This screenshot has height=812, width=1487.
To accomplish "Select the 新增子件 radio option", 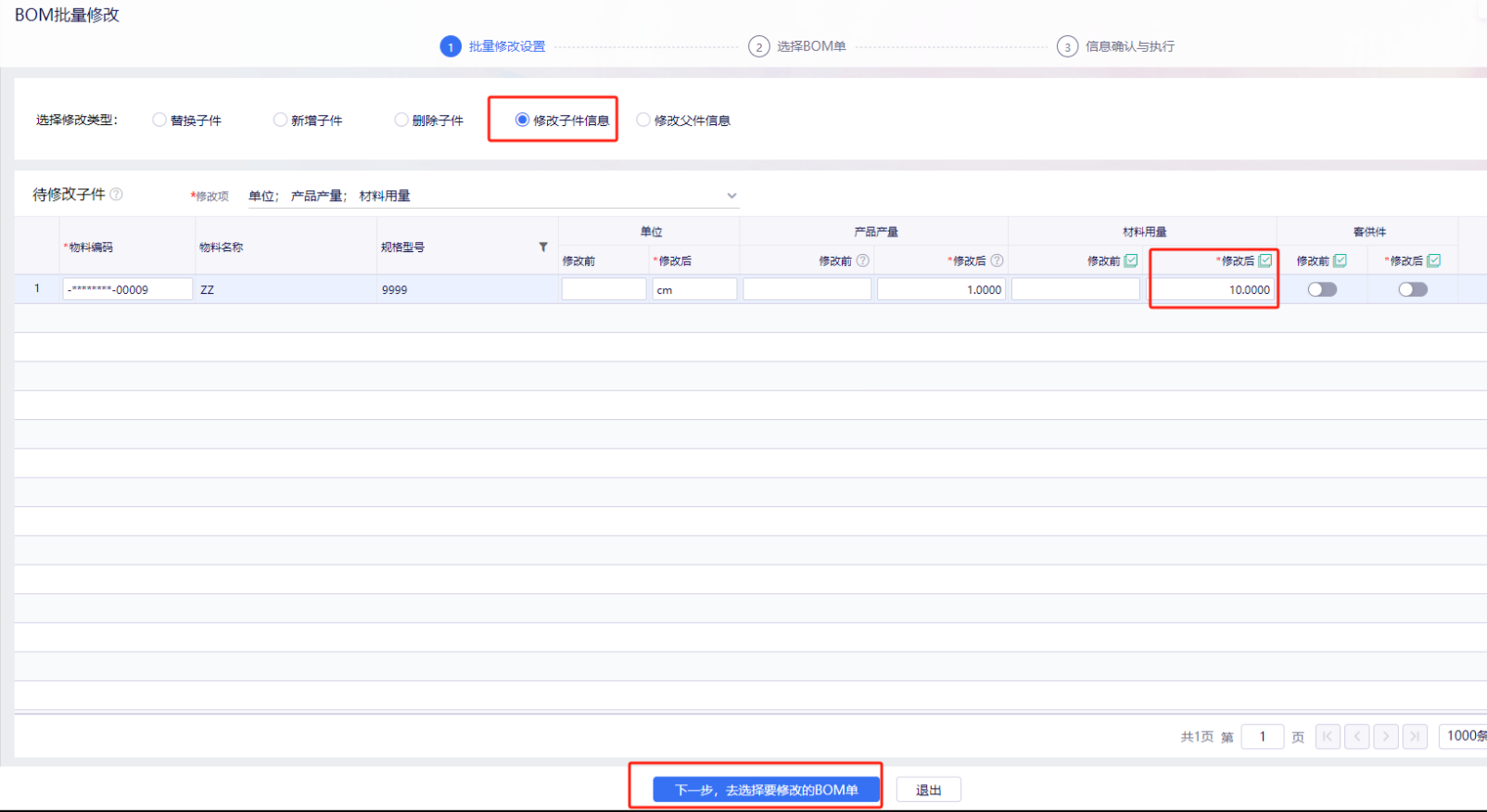I will coord(280,120).
